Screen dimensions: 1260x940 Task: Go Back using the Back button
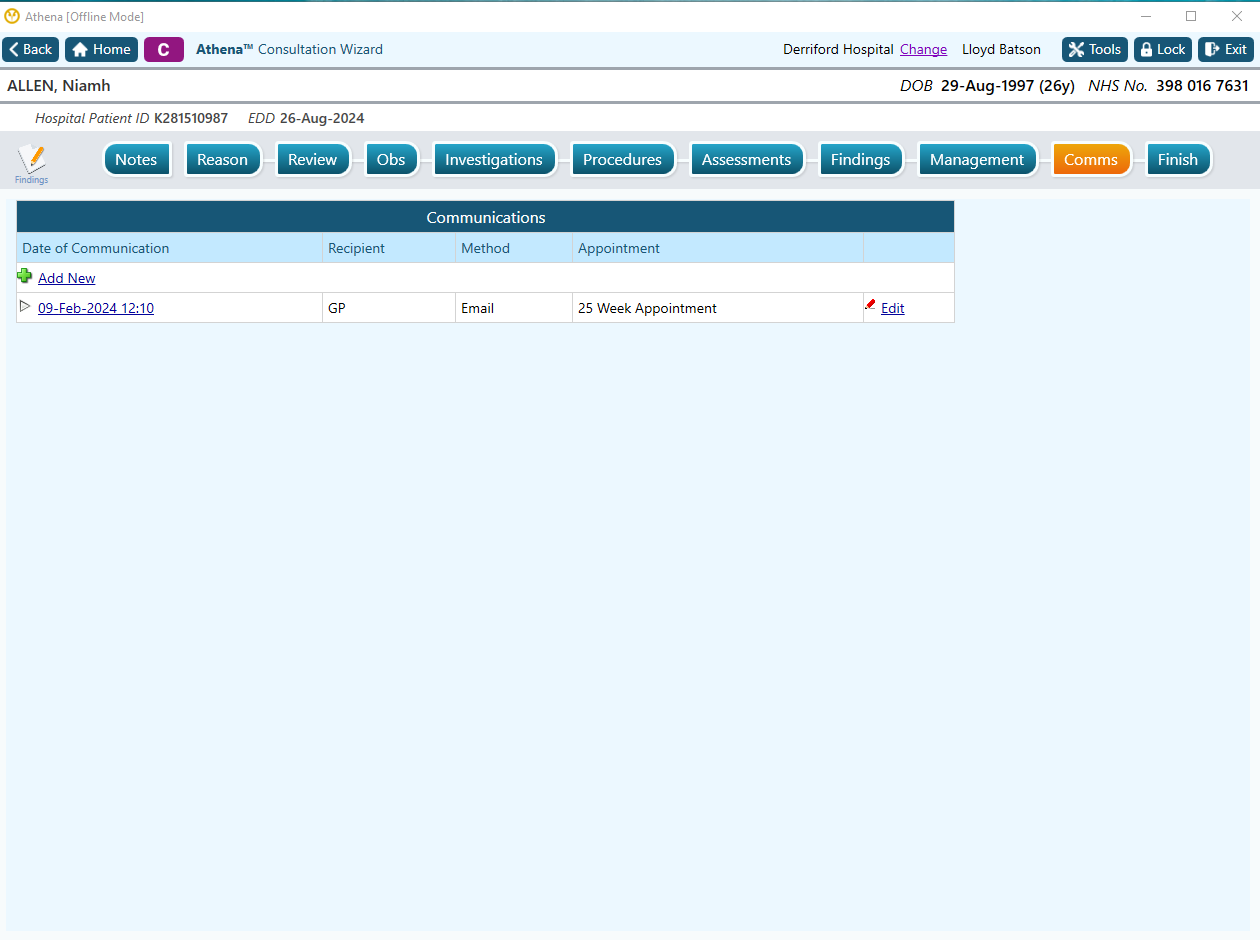tap(31, 49)
